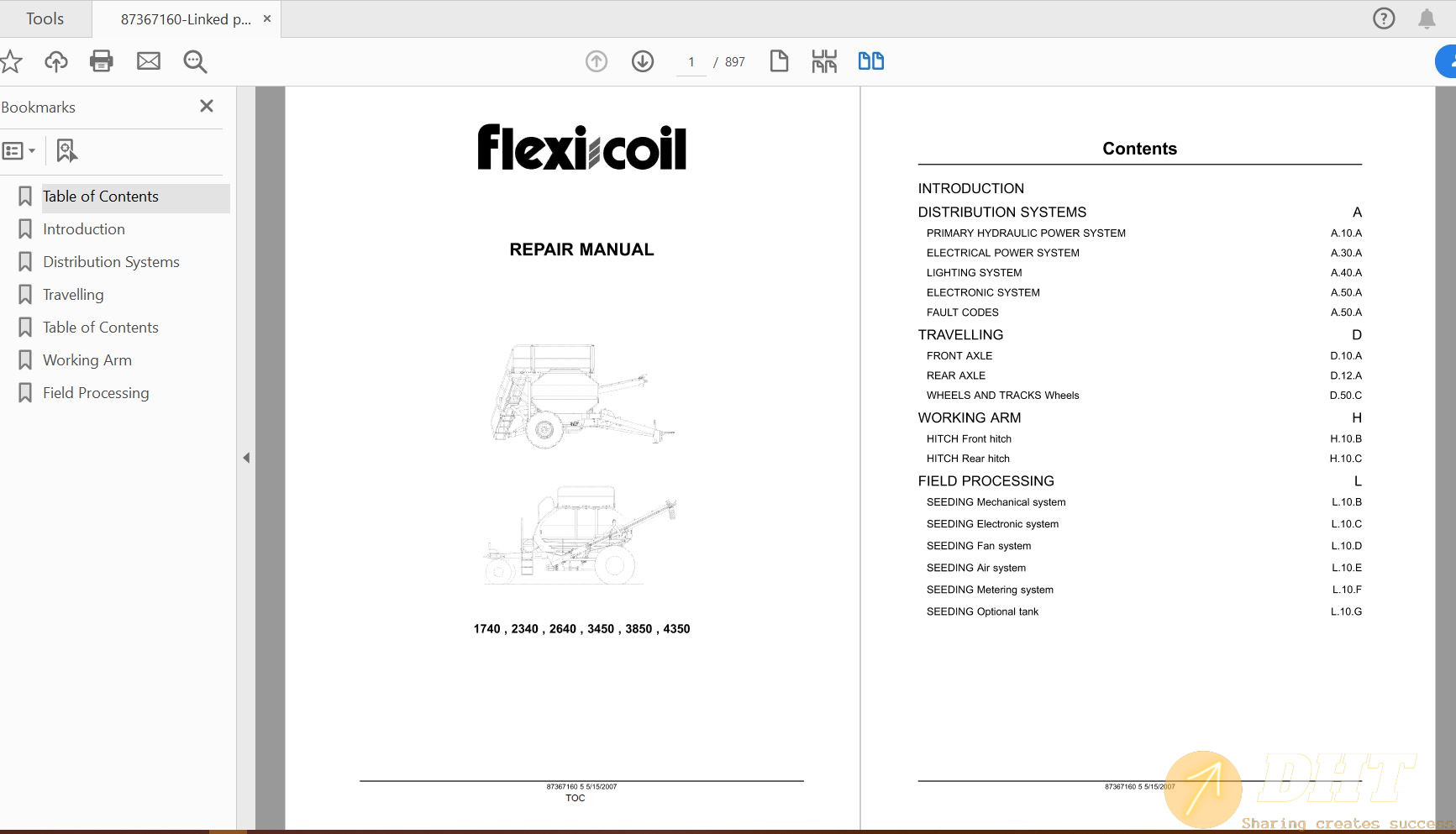The height and width of the screenshot is (834, 1456).
Task: Open the Help menu
Action: (x=1384, y=18)
